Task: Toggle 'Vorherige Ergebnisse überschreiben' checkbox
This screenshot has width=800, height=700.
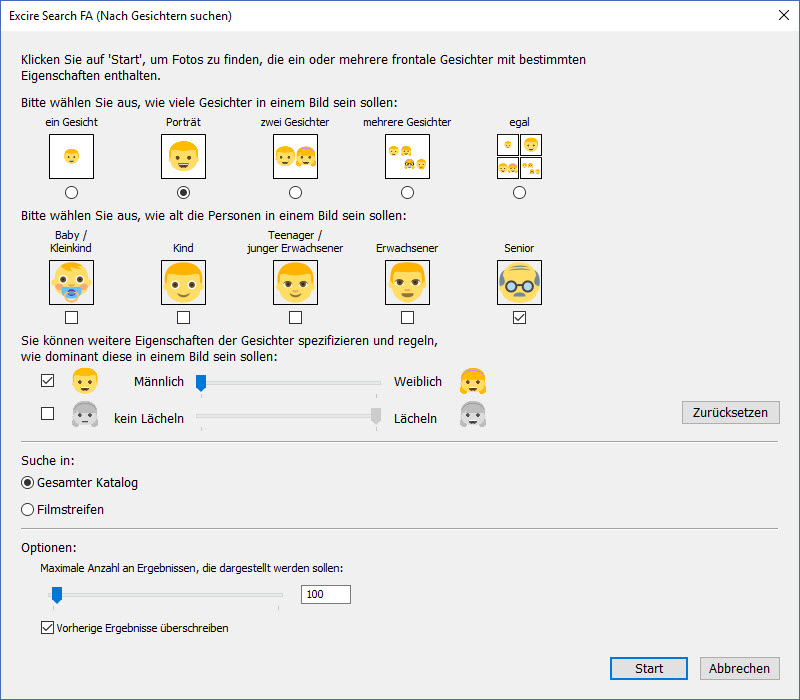Action: pos(47,628)
